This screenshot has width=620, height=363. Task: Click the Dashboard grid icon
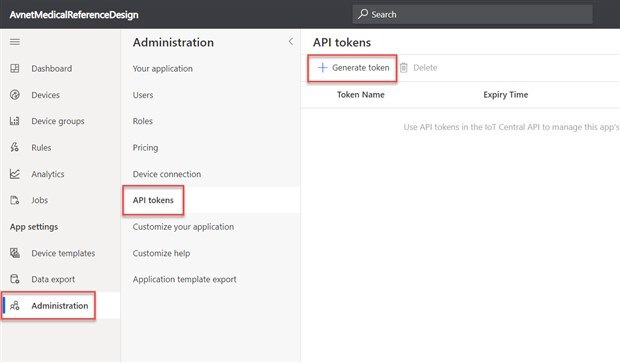(x=15, y=68)
